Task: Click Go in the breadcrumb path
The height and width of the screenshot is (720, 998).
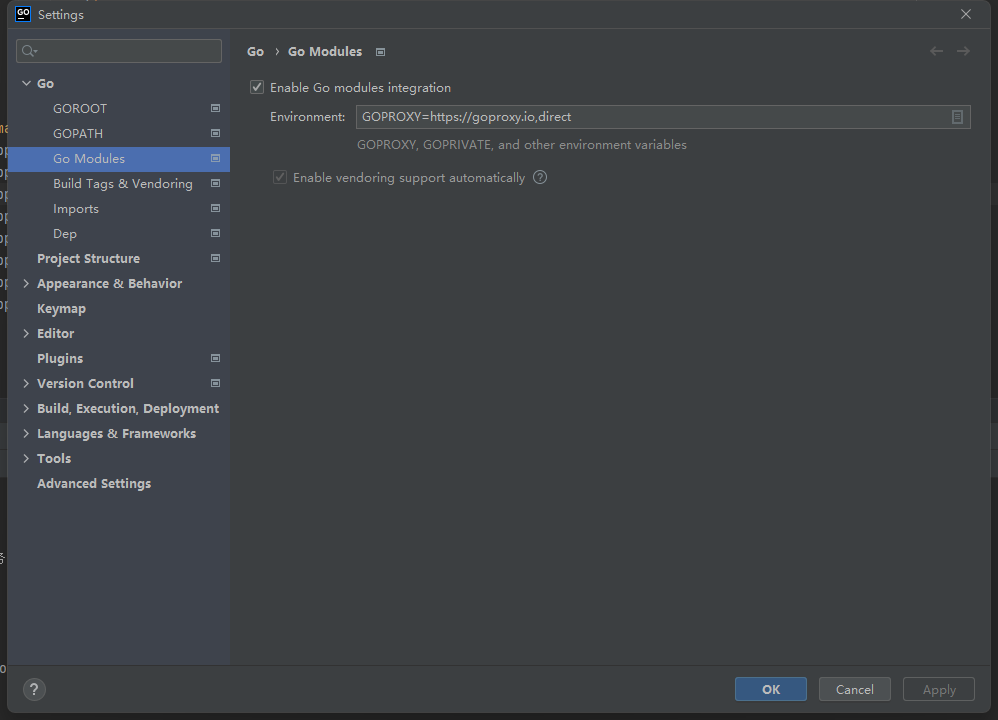Action: [255, 52]
